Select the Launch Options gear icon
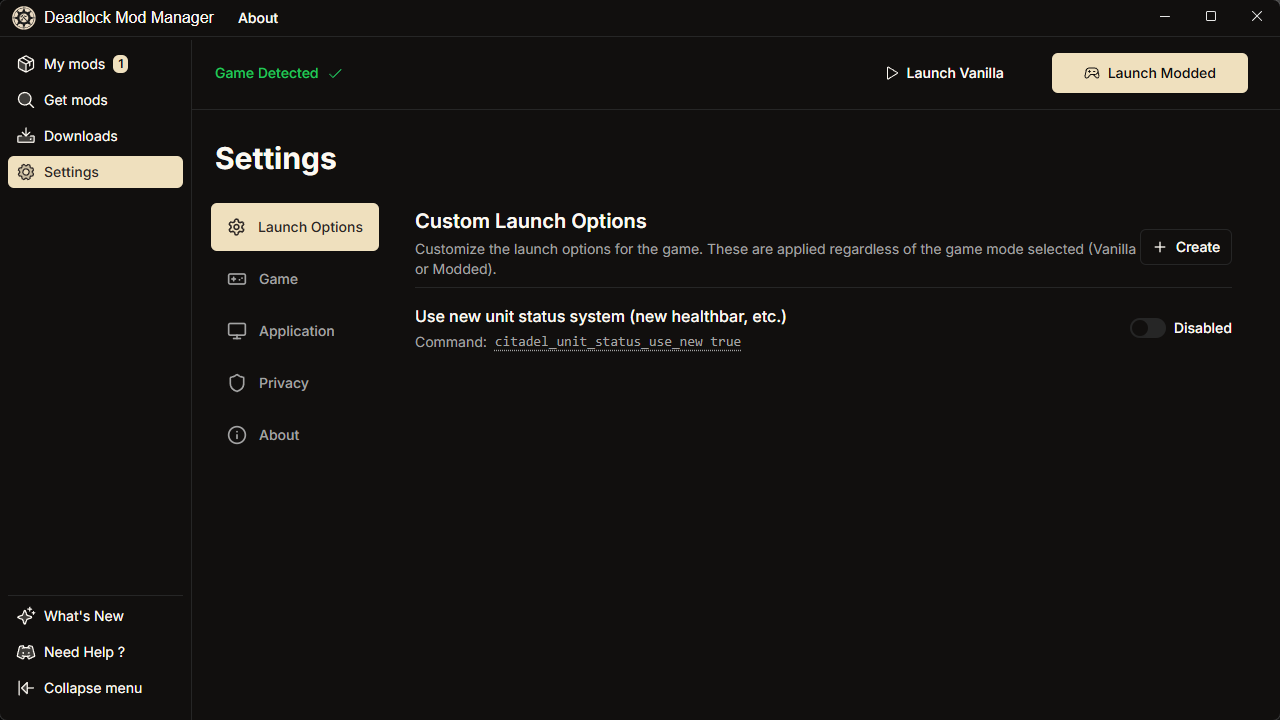Screen dimensions: 1280x720 point(236,227)
